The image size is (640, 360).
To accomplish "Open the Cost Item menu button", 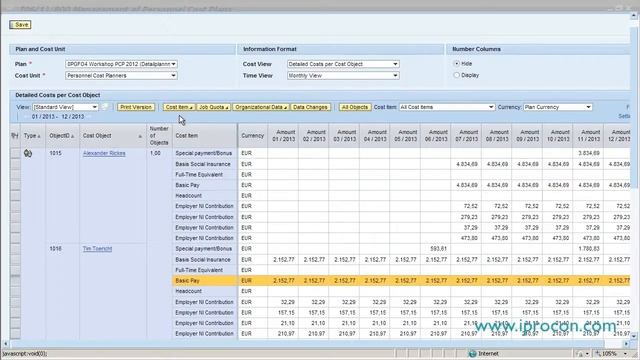I will pyautogui.click(x=179, y=107).
